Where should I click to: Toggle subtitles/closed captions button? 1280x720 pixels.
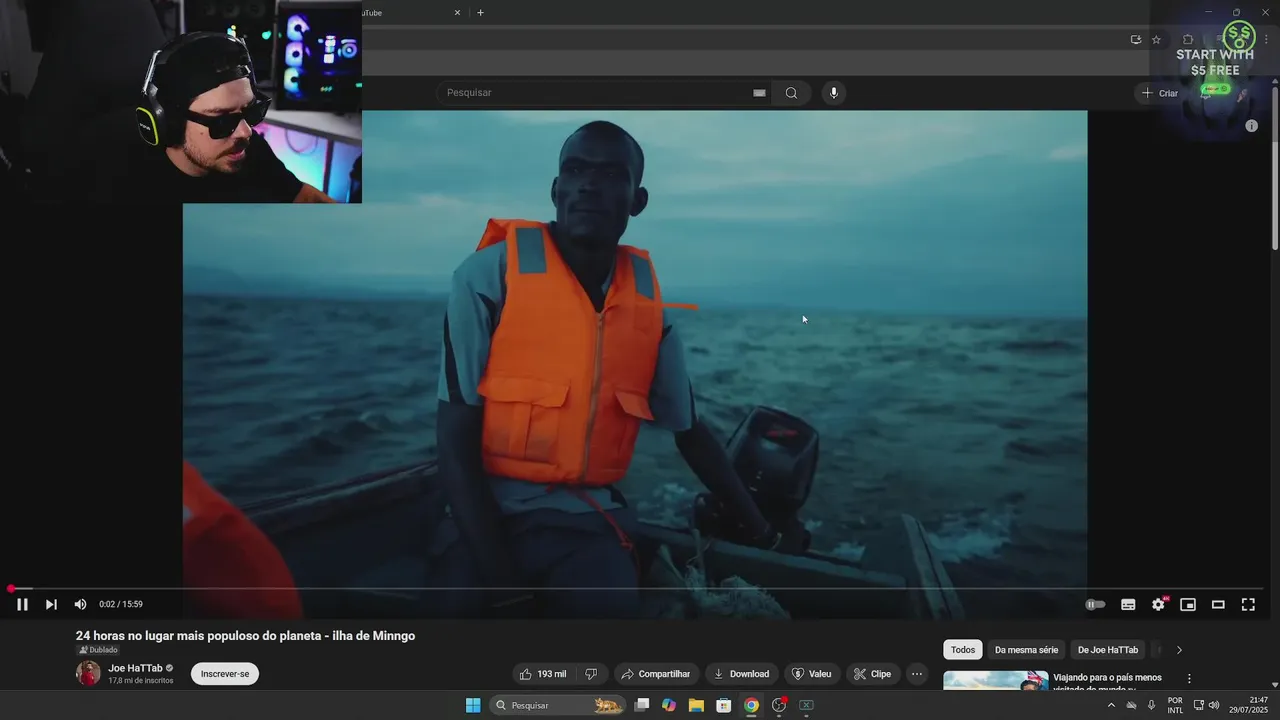point(1128,604)
